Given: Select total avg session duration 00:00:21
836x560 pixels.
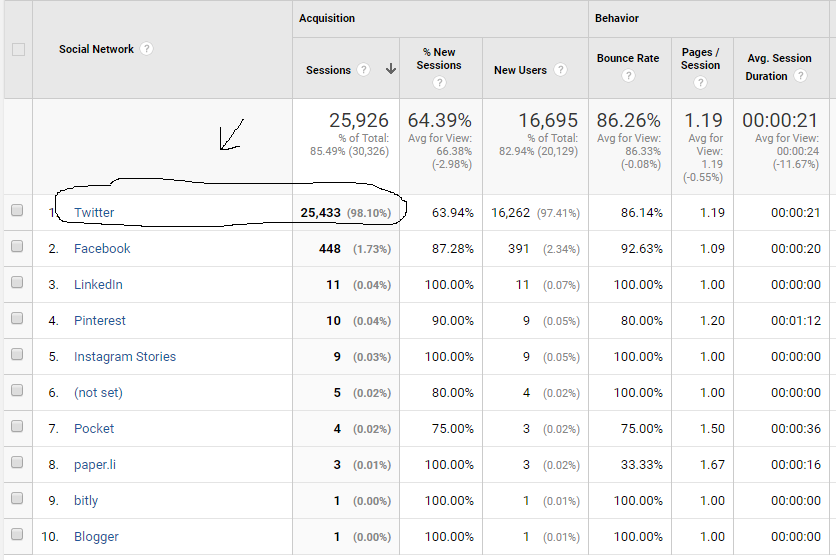Looking at the screenshot, I should point(780,121).
